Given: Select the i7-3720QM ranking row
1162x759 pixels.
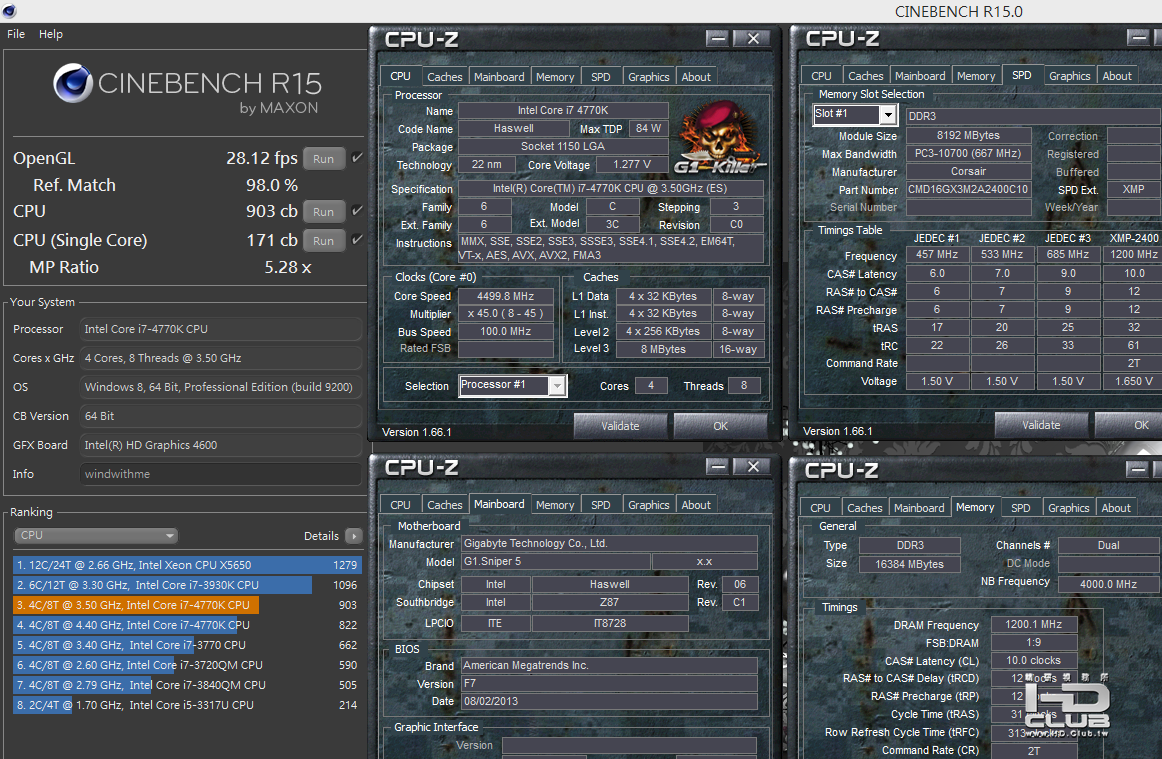Looking at the screenshot, I should (x=187, y=665).
